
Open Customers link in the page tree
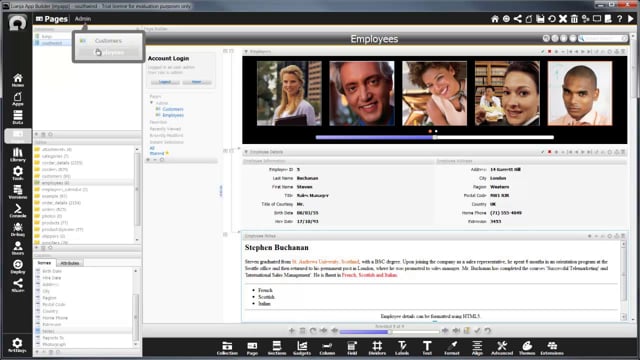(x=173, y=109)
